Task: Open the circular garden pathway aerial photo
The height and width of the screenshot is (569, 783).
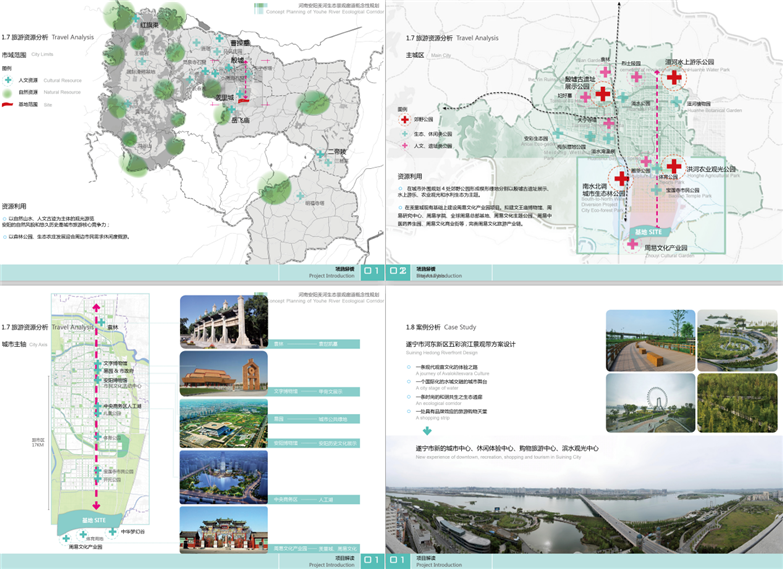Action: (737, 340)
